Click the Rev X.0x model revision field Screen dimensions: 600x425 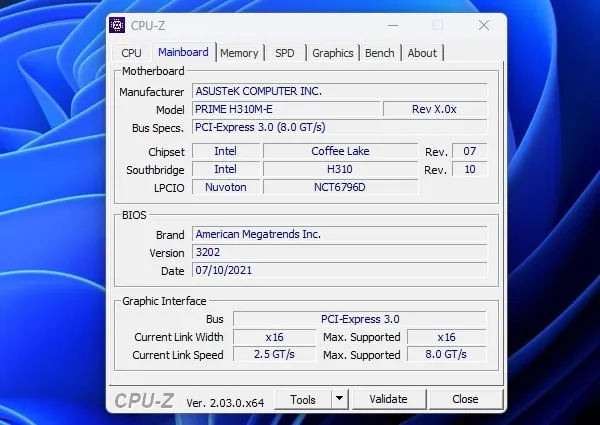(x=435, y=109)
